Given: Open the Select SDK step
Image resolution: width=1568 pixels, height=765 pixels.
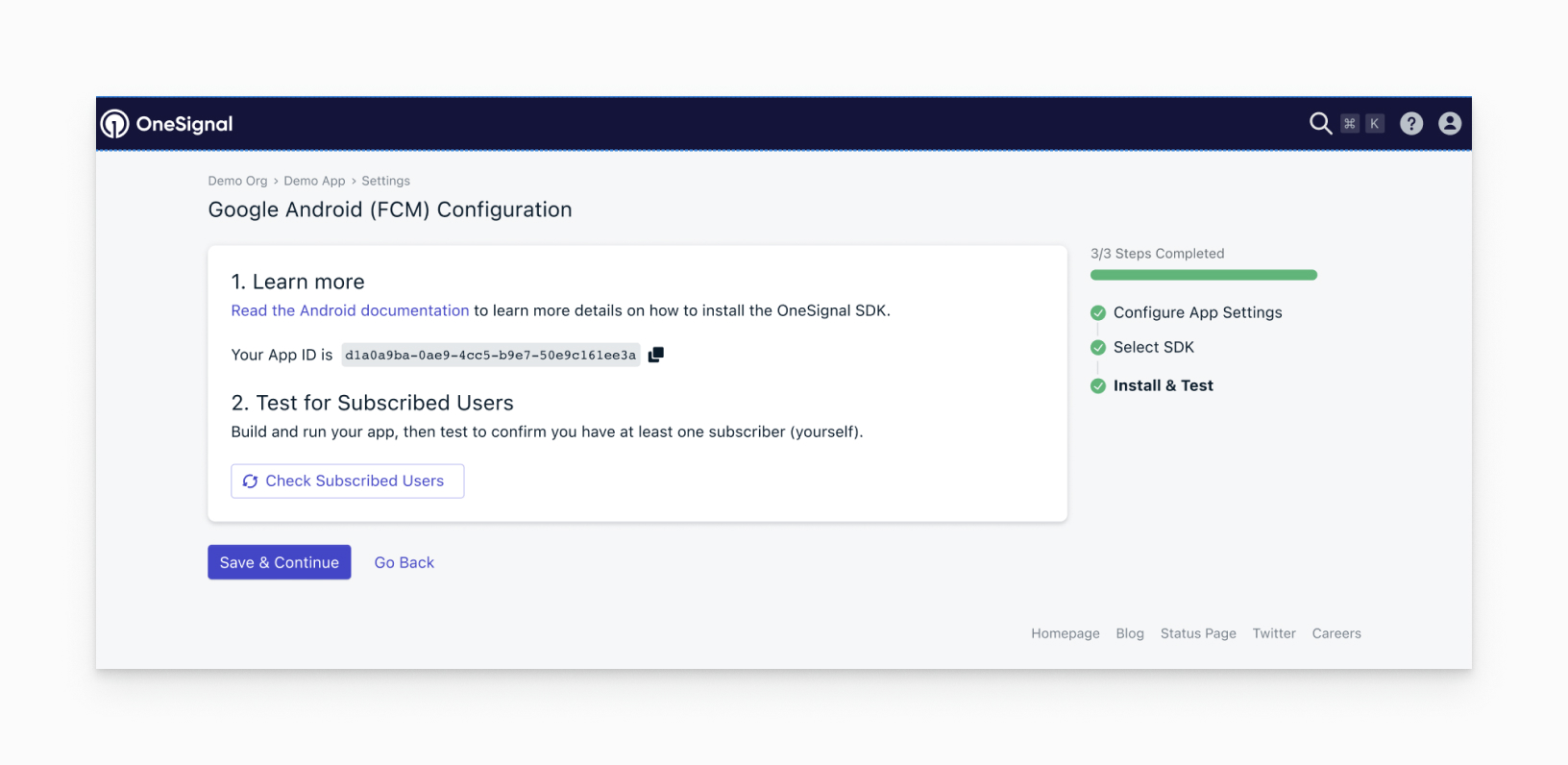Looking at the screenshot, I should (x=1154, y=347).
